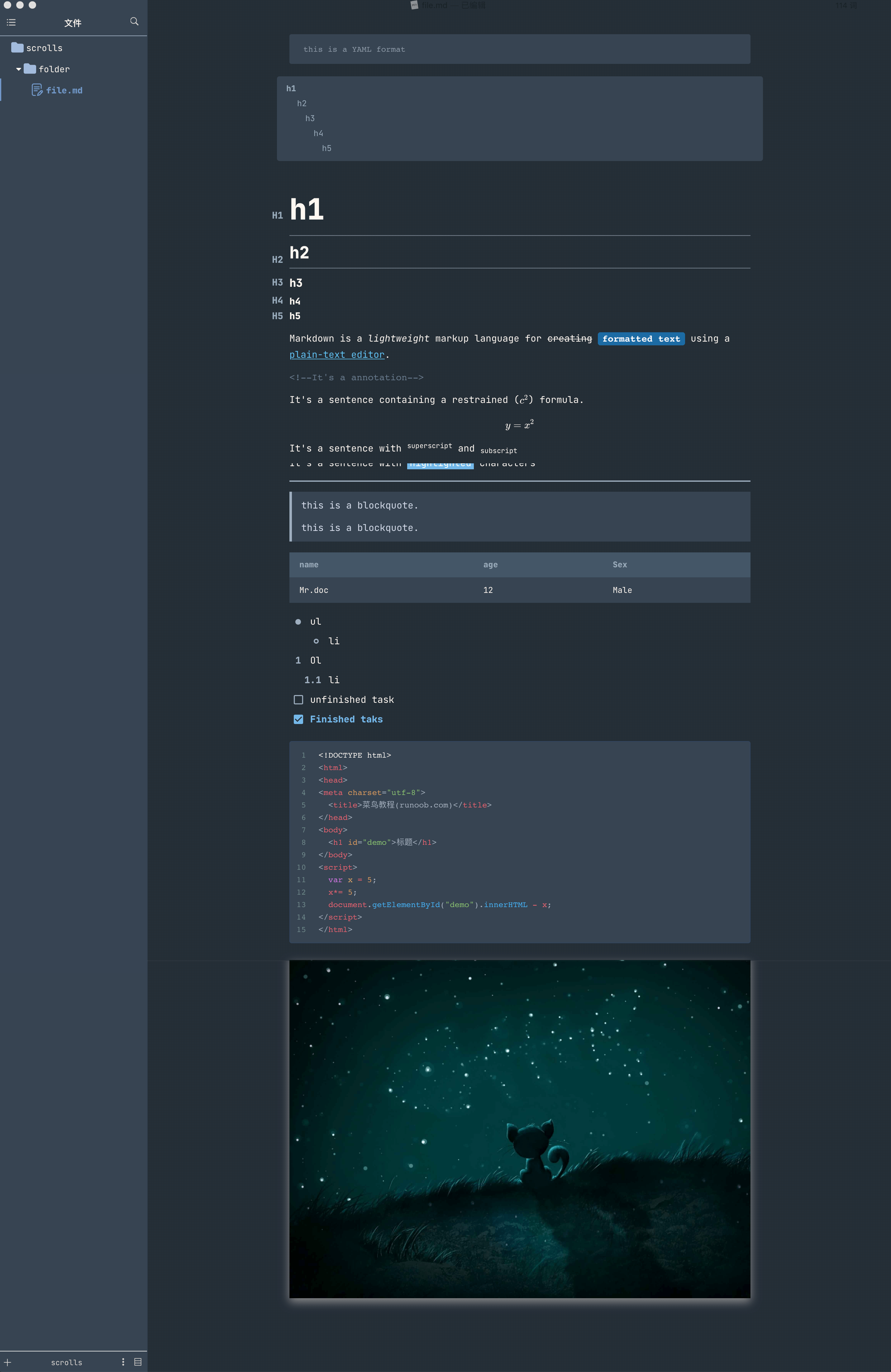Click the night sky cat image

tap(520, 1129)
